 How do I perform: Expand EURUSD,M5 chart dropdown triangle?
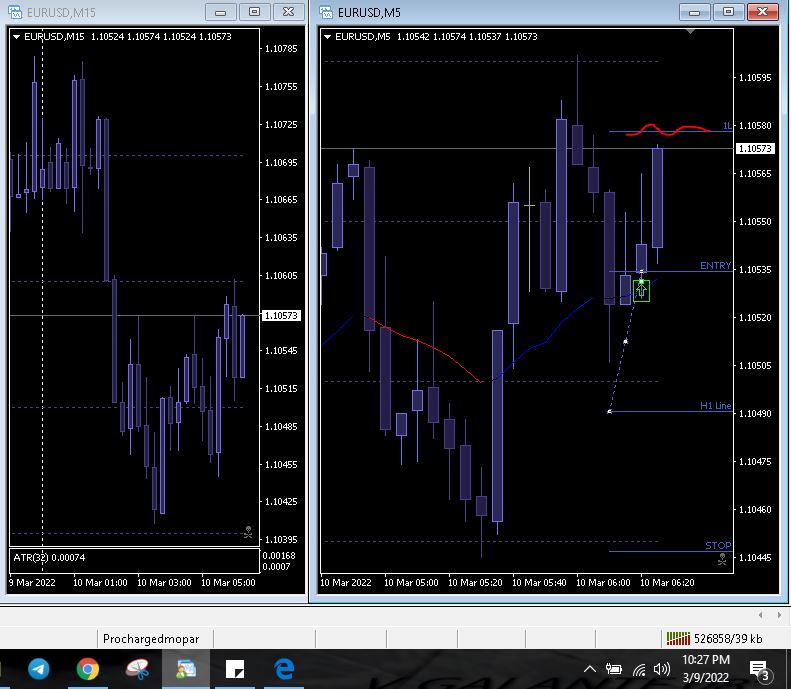[327, 37]
